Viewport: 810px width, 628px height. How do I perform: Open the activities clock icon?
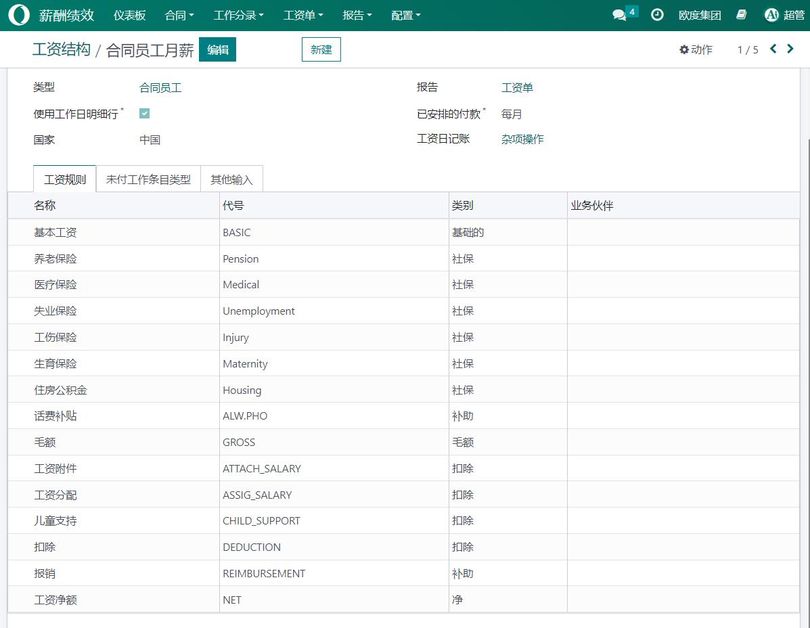point(656,14)
